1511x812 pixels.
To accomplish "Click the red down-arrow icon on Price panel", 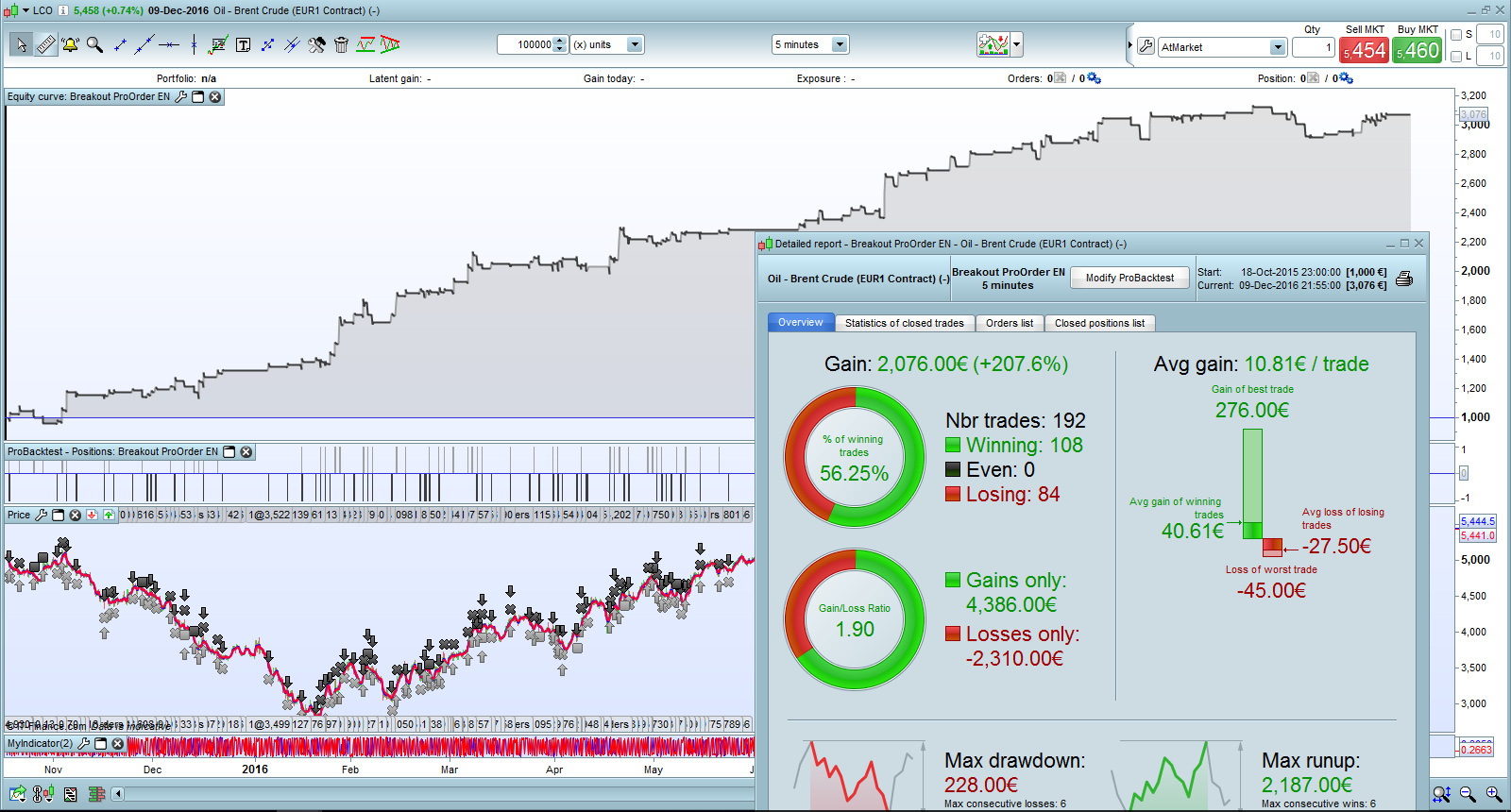I will click(x=92, y=515).
